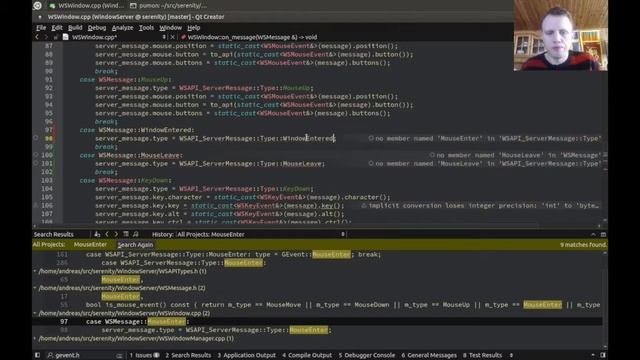640x360 pixels.
Task: Open the General Messages pane
Action: coord(429,355)
